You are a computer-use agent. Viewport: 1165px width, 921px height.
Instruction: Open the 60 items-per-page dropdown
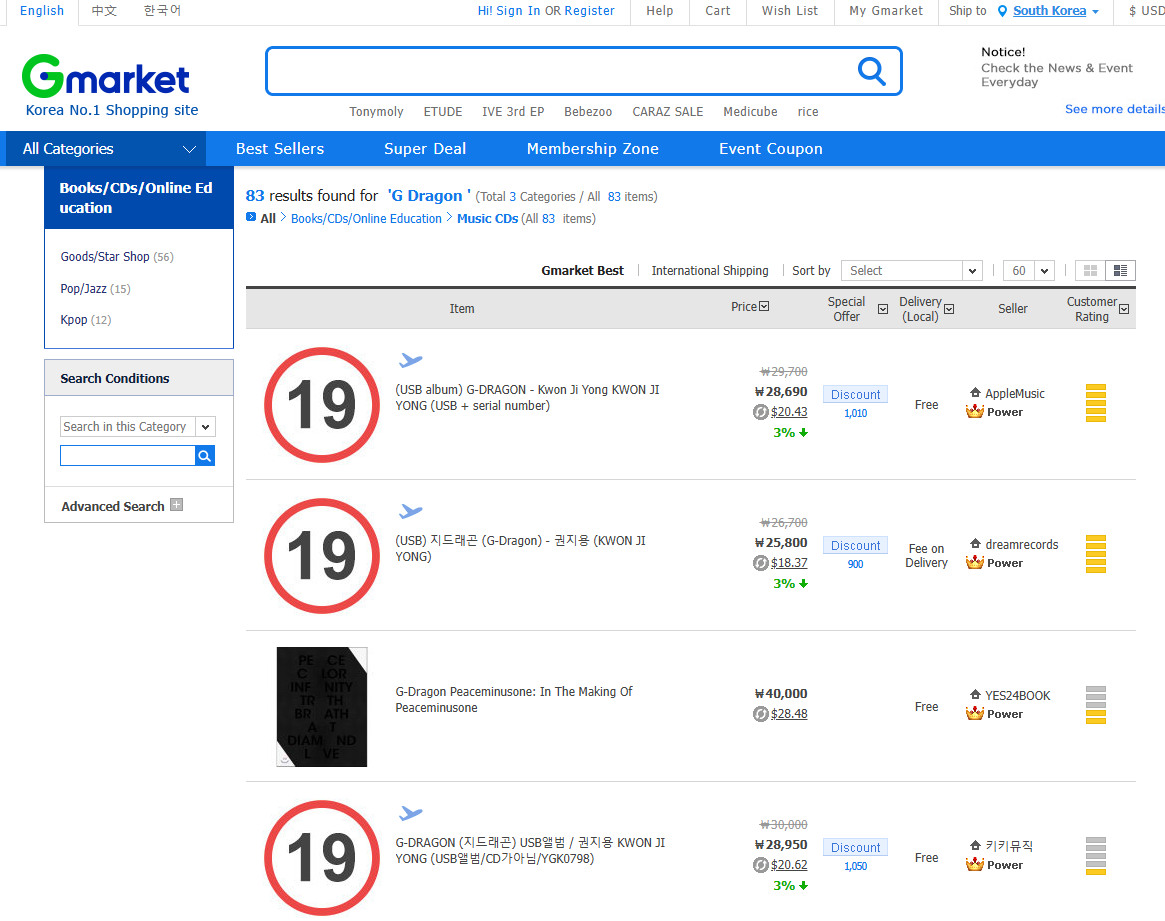[x=1029, y=271]
